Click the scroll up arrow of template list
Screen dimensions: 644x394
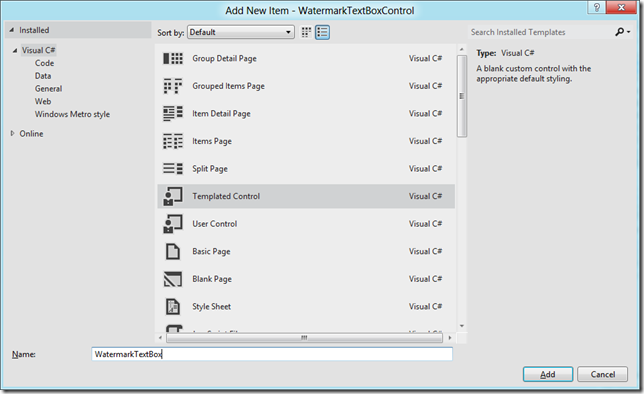pos(462,49)
